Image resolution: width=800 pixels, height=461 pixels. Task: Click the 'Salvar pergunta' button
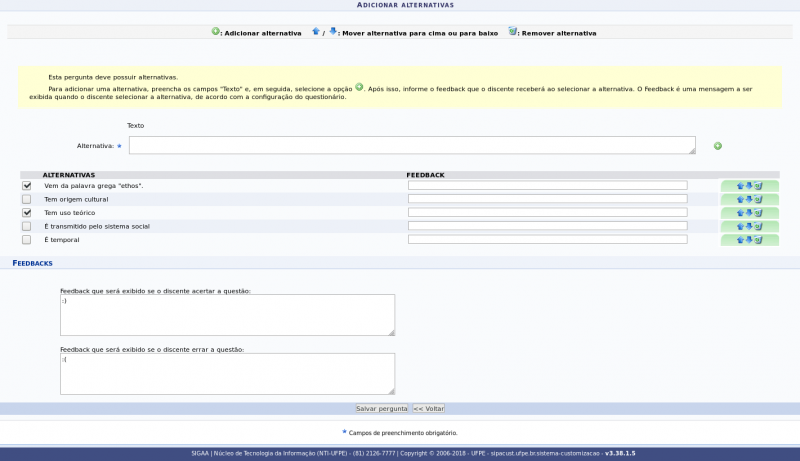382,408
